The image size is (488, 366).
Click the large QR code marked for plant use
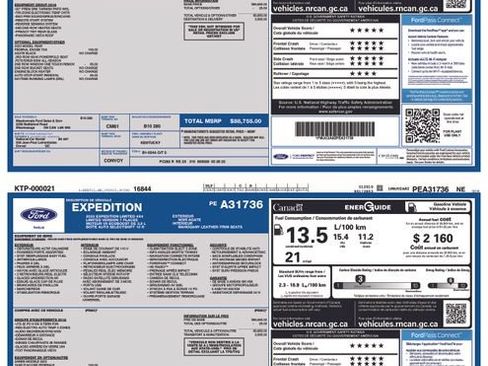coord(422,126)
